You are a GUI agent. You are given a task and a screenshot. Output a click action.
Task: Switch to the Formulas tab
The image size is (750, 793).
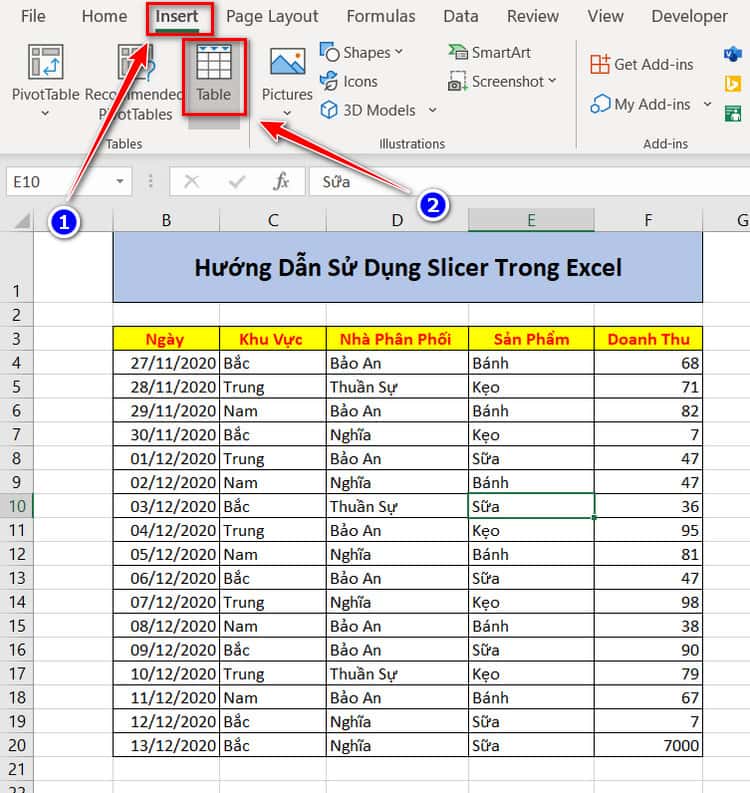click(x=381, y=16)
